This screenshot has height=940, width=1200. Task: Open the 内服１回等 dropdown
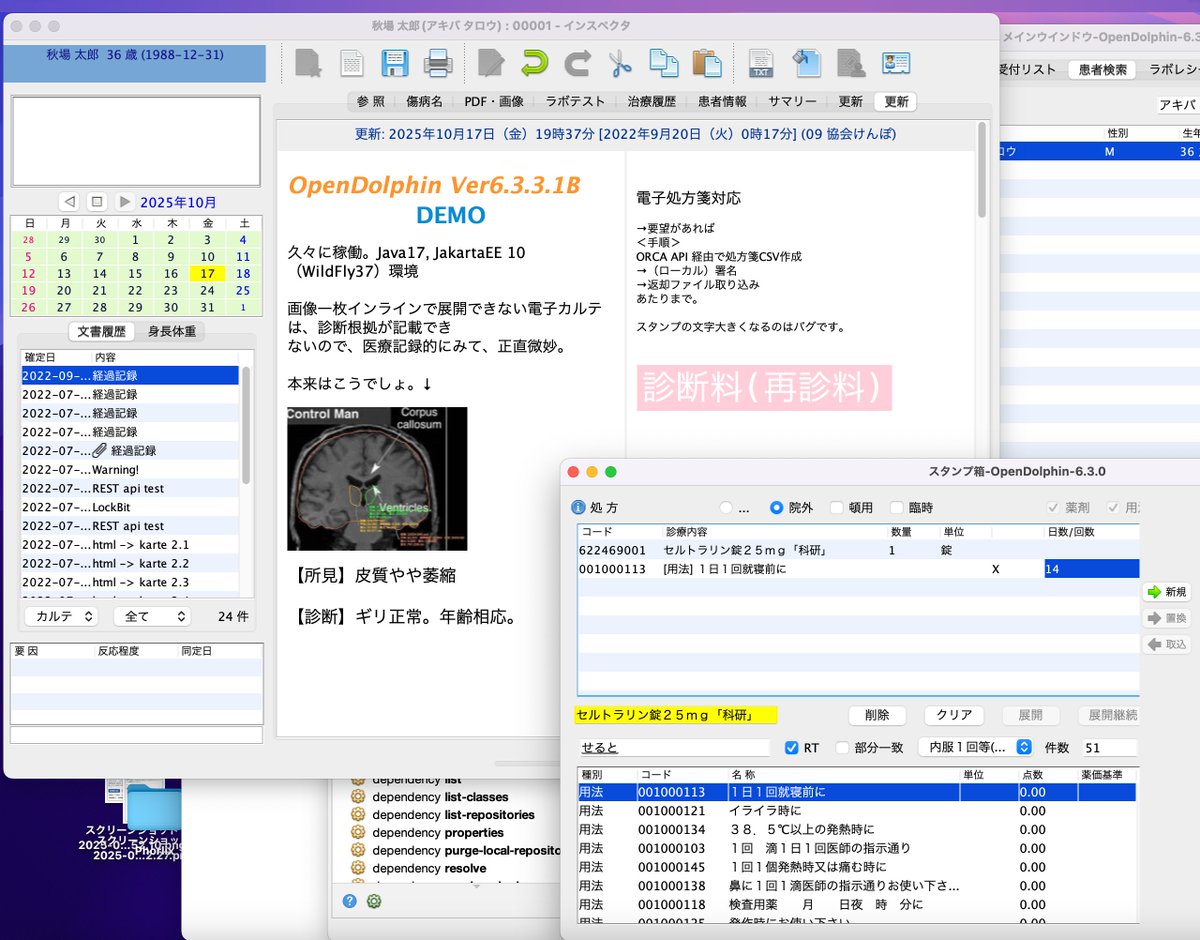[975, 747]
